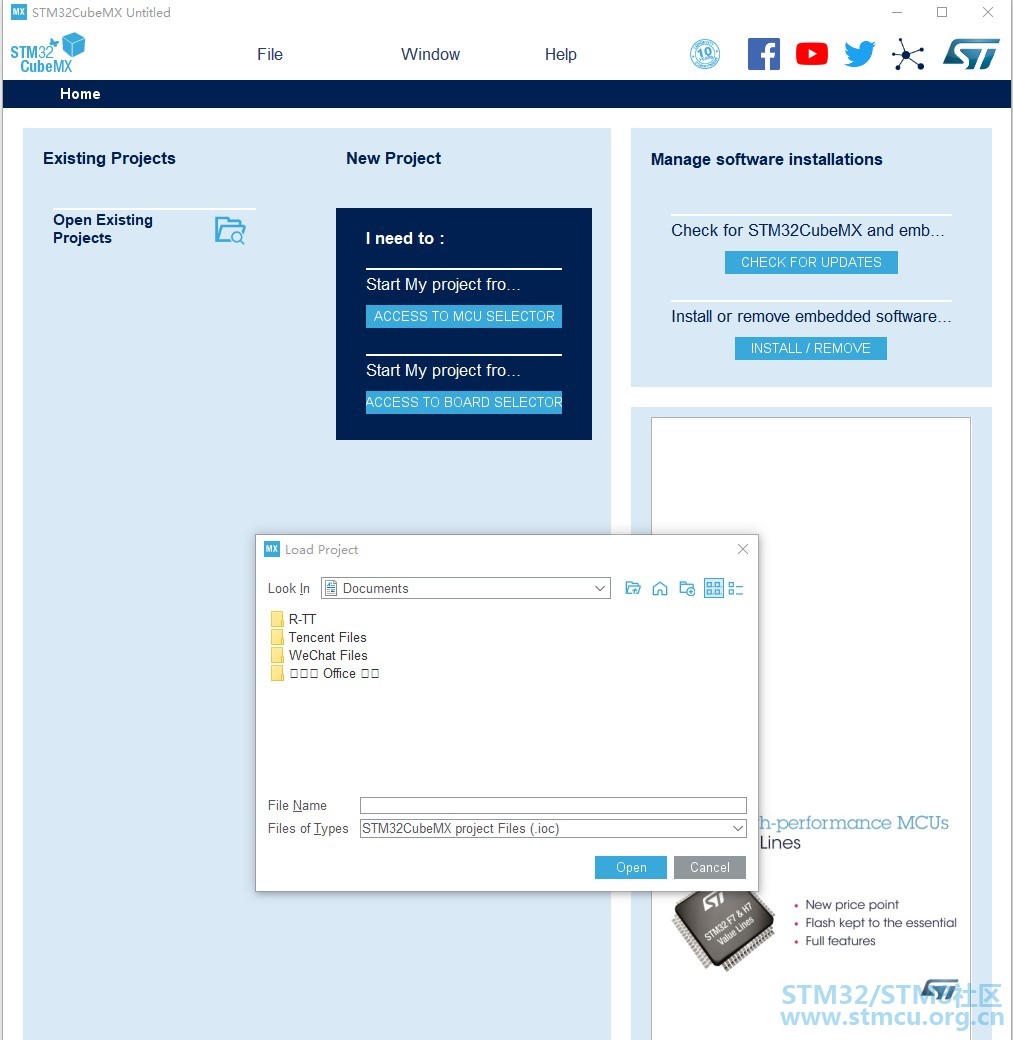
Task: Open the Help menu
Action: pyautogui.click(x=561, y=54)
